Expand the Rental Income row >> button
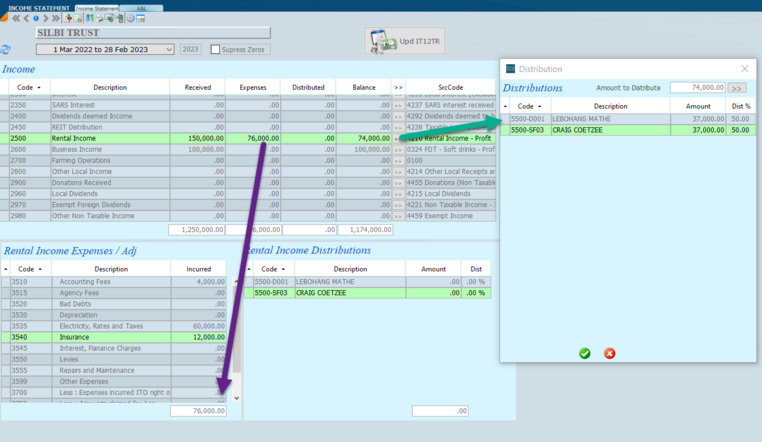The height and width of the screenshot is (442, 762). pos(398,138)
